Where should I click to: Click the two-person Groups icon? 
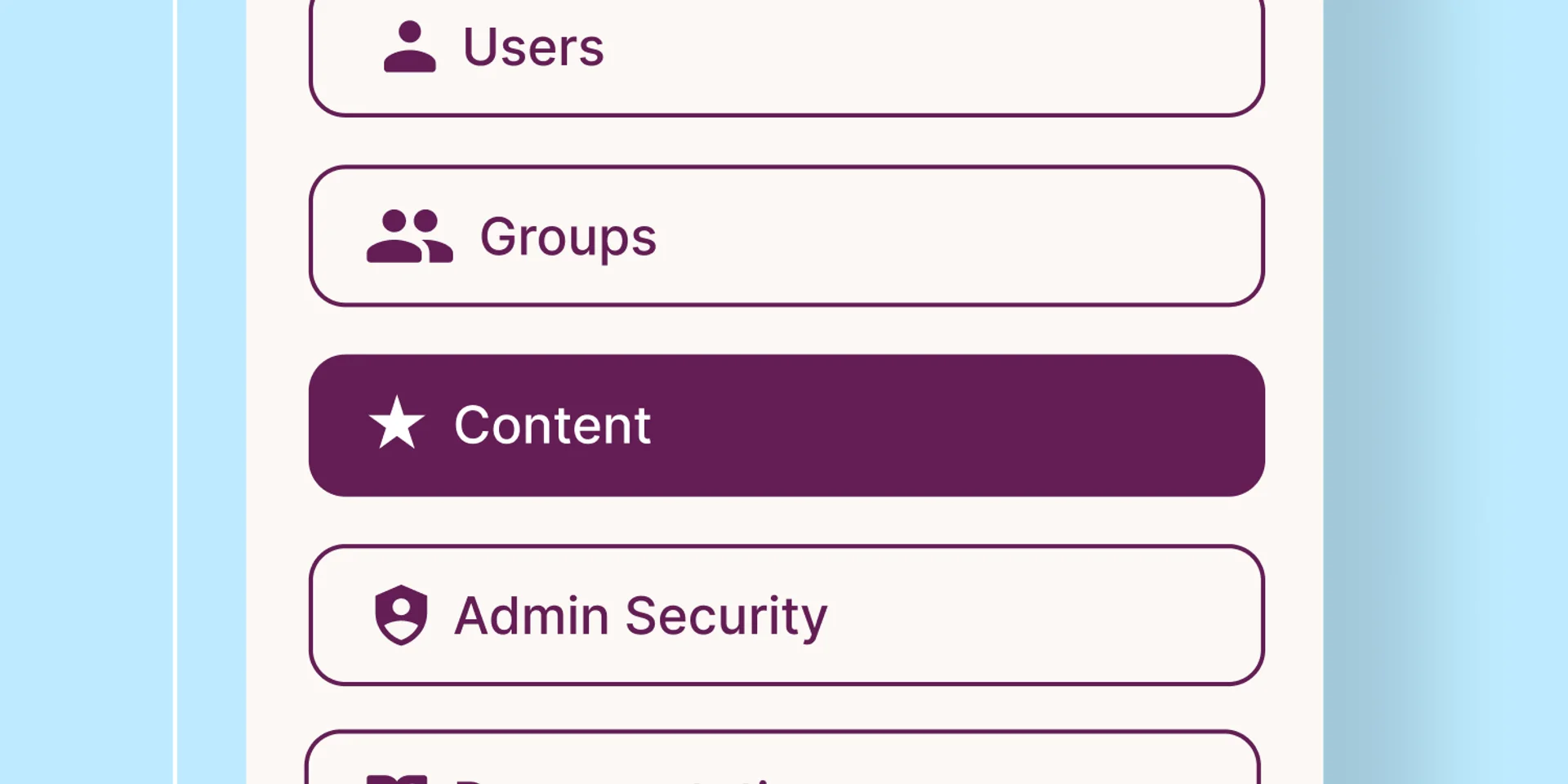(409, 236)
